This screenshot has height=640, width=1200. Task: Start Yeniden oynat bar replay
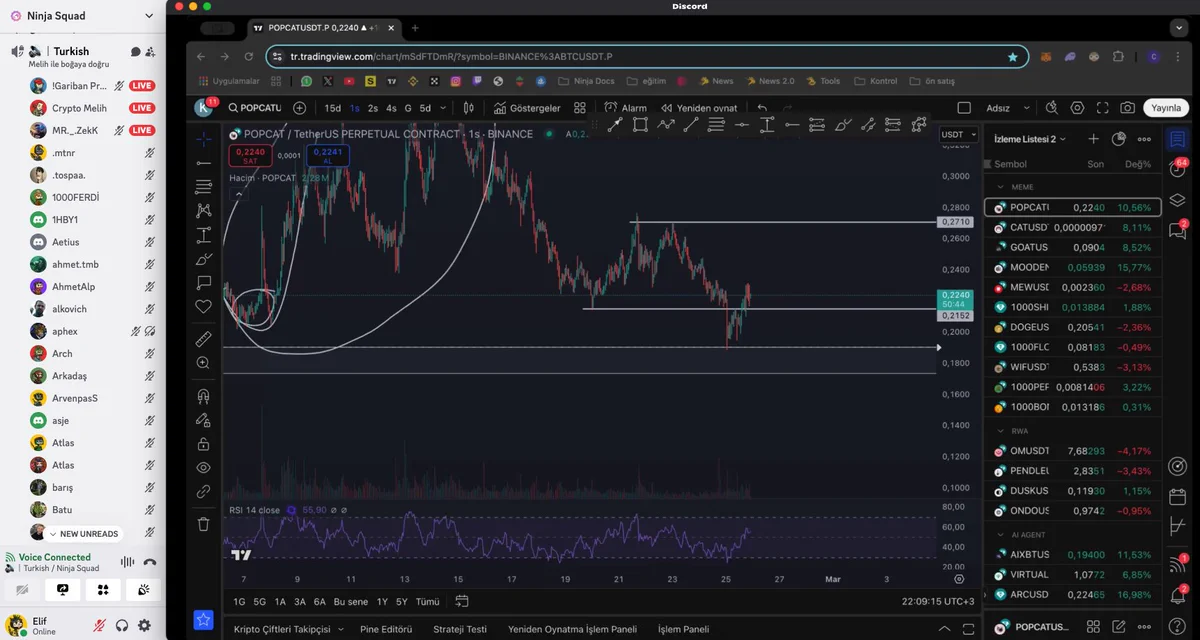pos(699,108)
